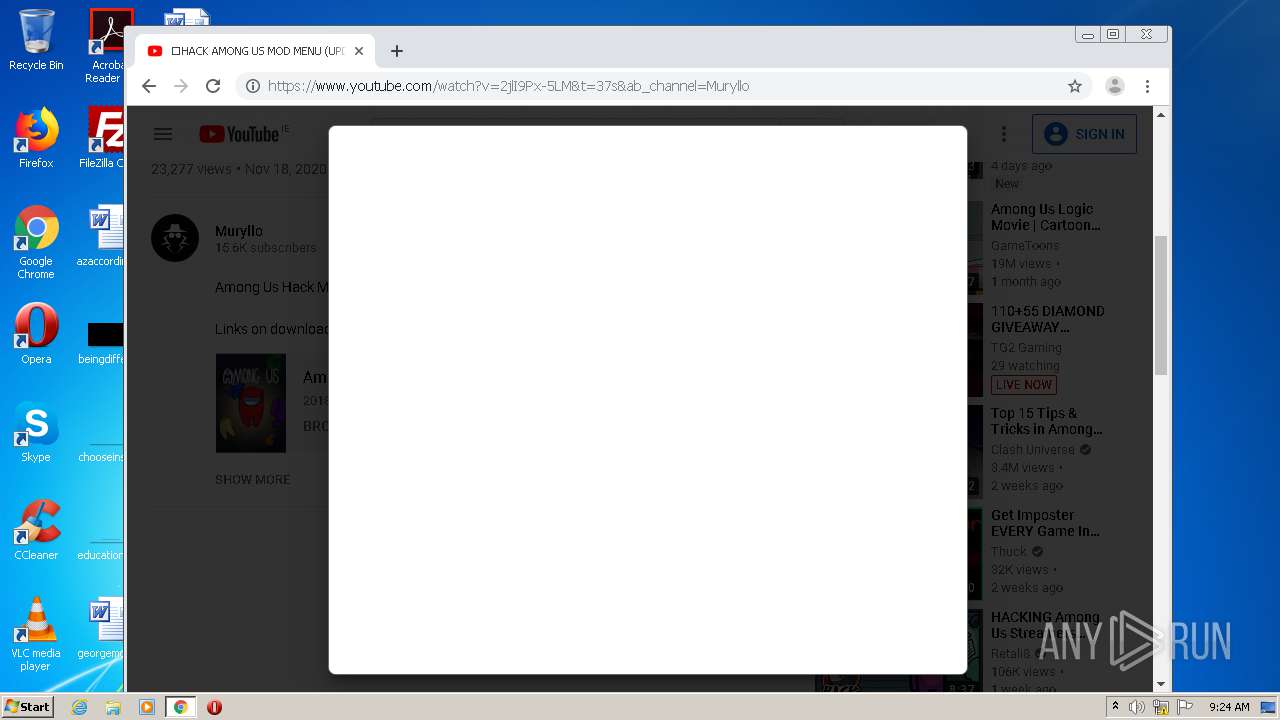
Task: Open the YouTube hamburger guide menu
Action: click(163, 134)
